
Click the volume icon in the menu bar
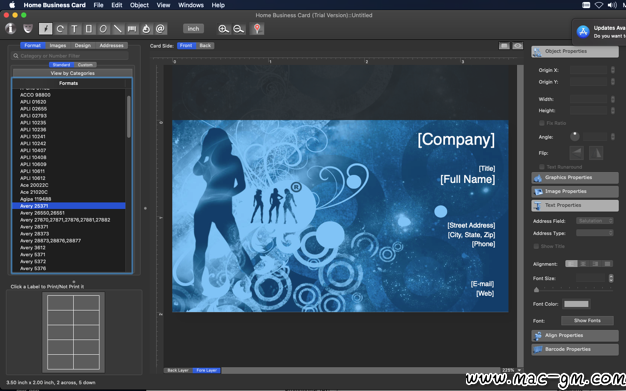612,5
